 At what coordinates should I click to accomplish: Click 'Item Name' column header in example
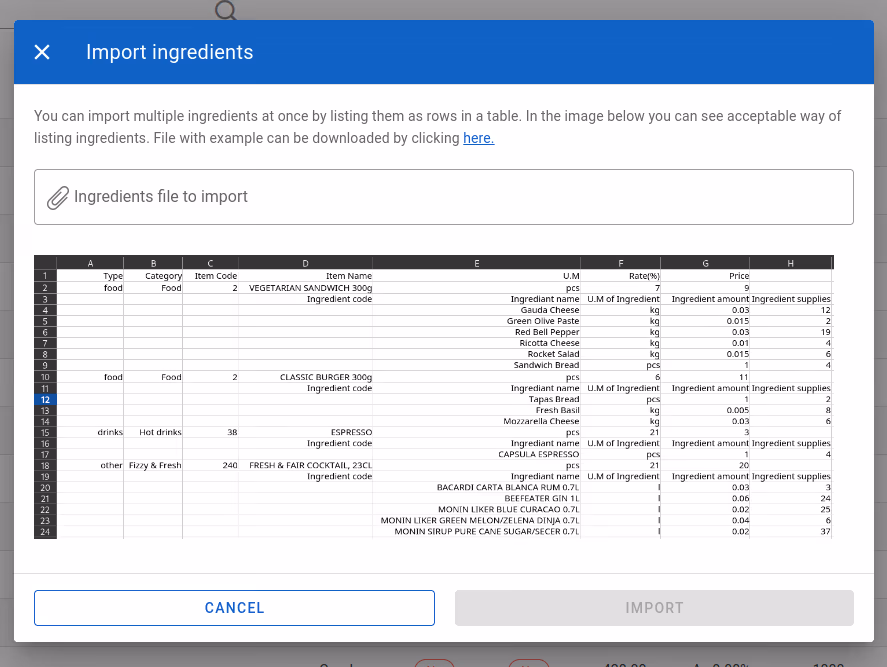pyautogui.click(x=349, y=276)
